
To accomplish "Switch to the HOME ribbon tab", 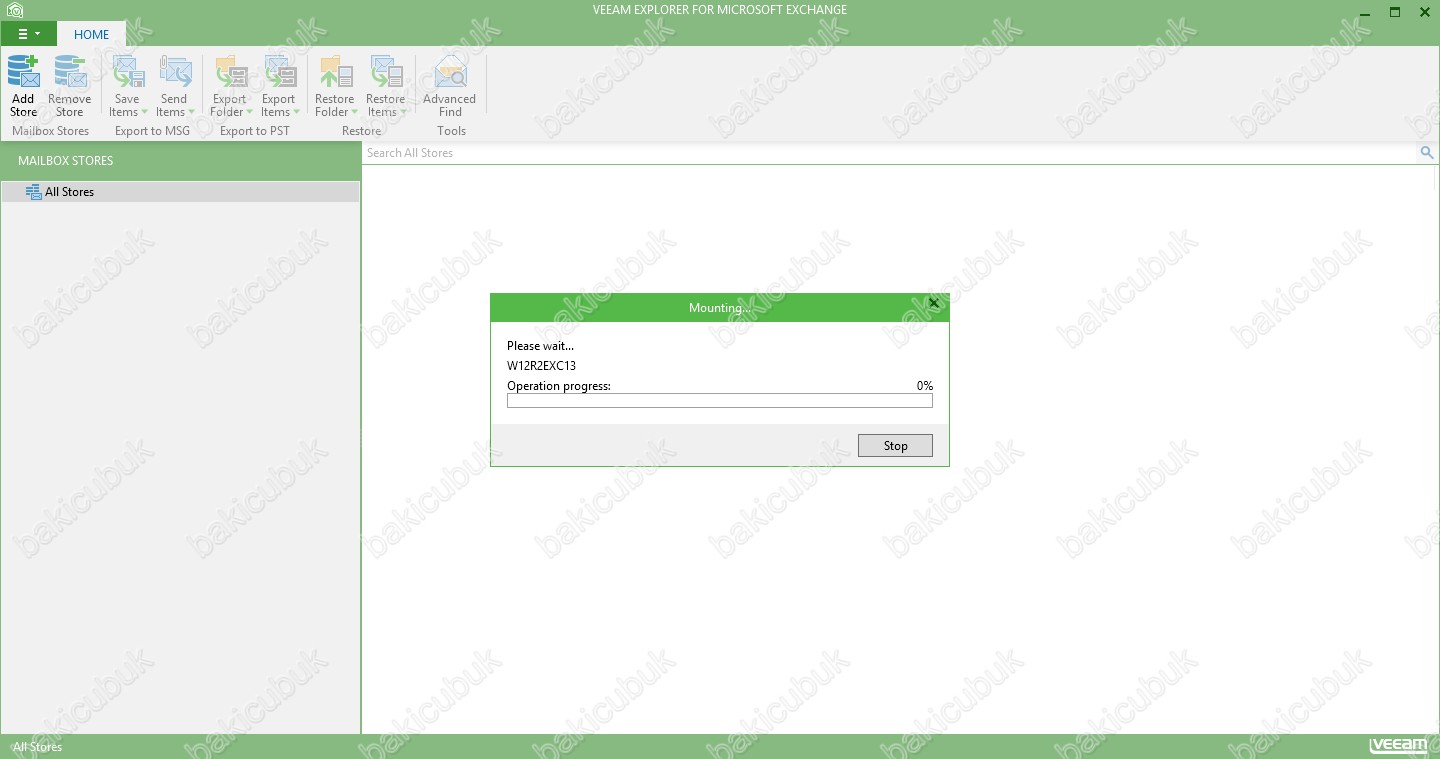I will click(91, 34).
